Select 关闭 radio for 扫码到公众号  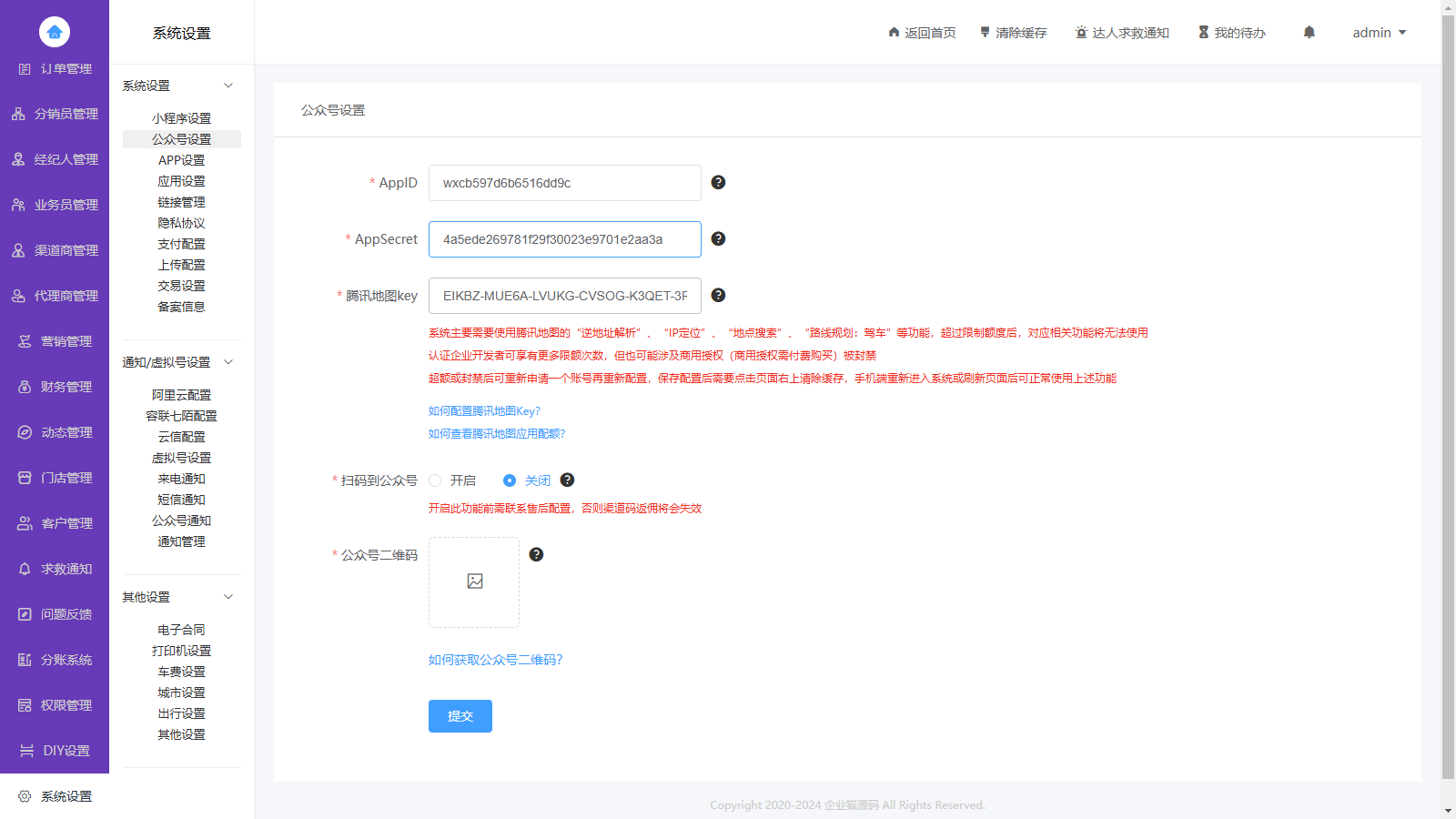click(x=510, y=480)
